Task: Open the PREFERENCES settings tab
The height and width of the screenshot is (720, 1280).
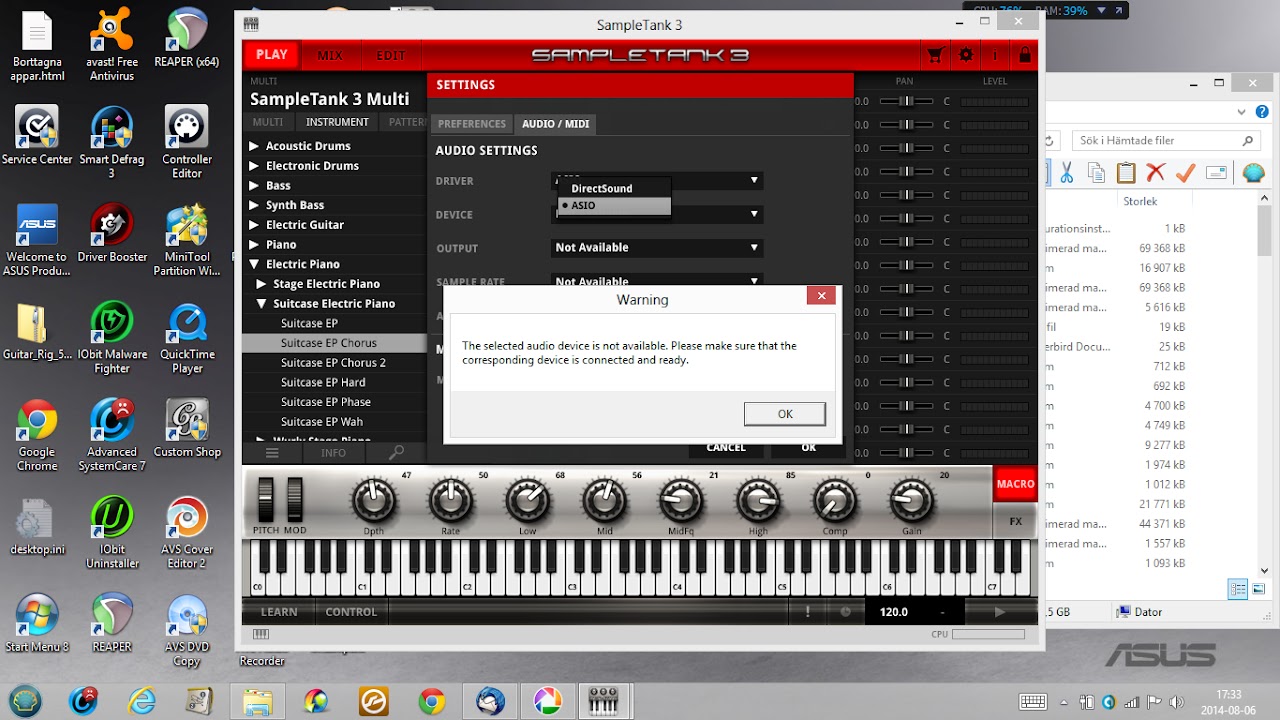Action: 472,124
